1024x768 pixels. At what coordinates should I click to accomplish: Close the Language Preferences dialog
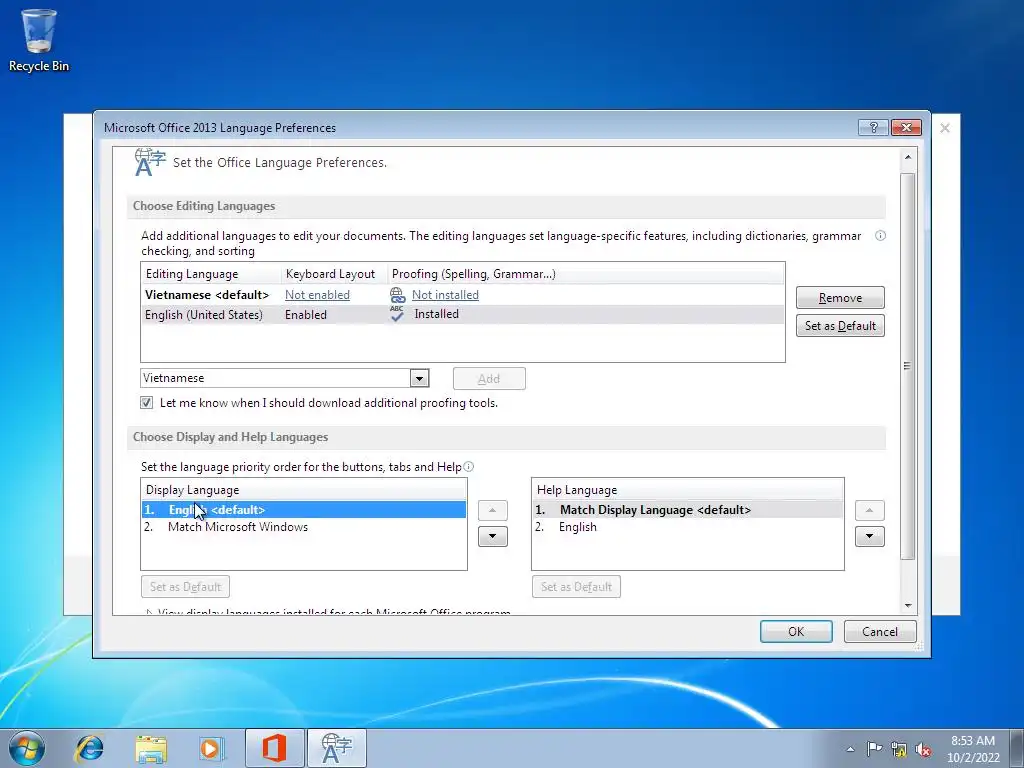tap(906, 127)
